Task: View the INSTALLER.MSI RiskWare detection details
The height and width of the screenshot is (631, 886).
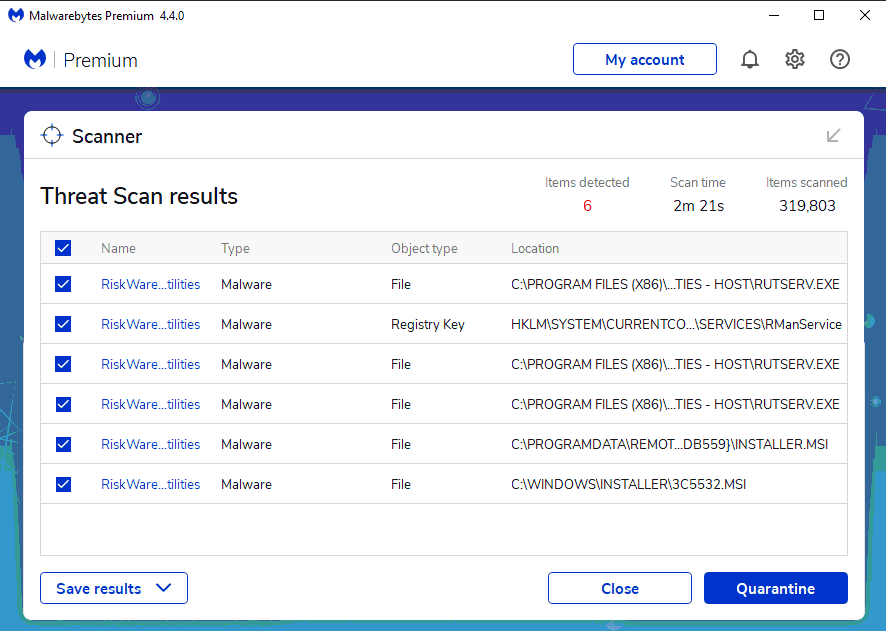Action: (x=150, y=444)
